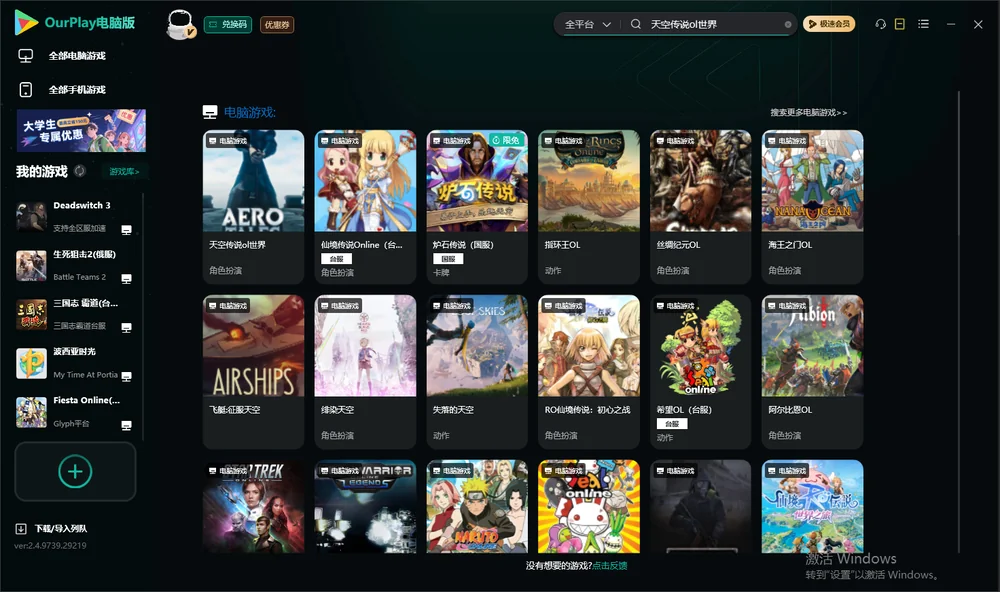Open the Naruto game thumbnail

[477, 507]
